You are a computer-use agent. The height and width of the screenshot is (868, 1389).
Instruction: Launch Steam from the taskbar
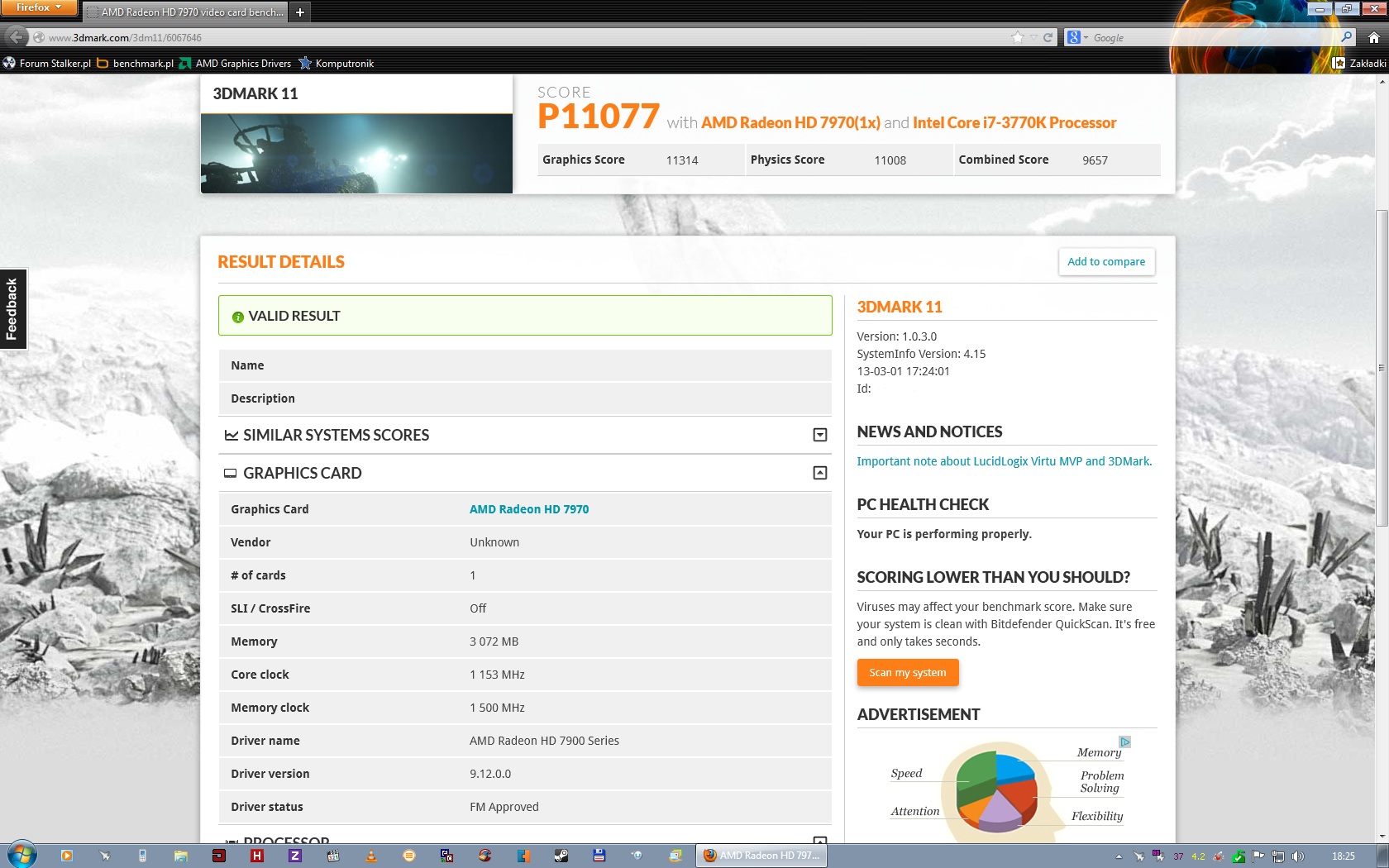coord(561,856)
